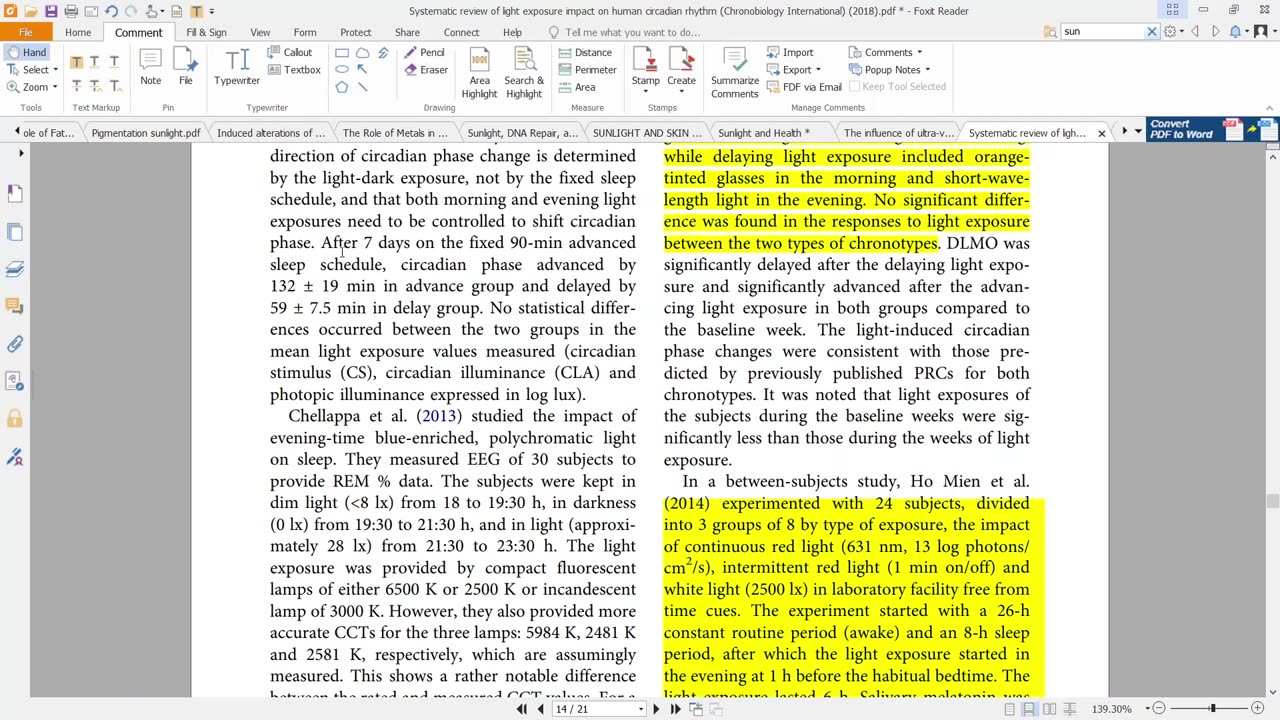The image size is (1280, 720).
Task: Click the Note comment tool
Action: pos(150,68)
